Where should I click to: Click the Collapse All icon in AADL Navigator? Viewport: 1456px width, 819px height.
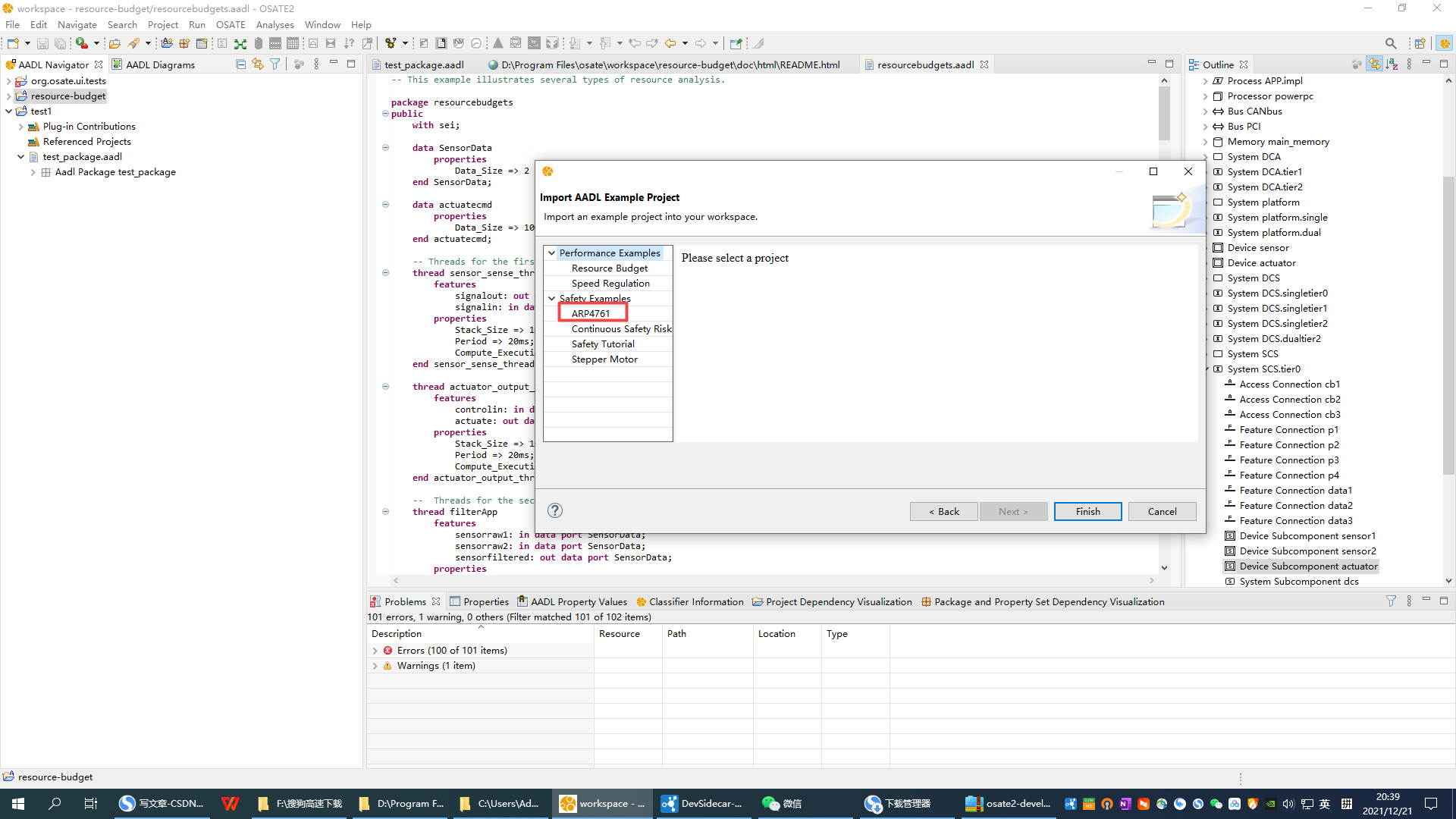click(240, 64)
